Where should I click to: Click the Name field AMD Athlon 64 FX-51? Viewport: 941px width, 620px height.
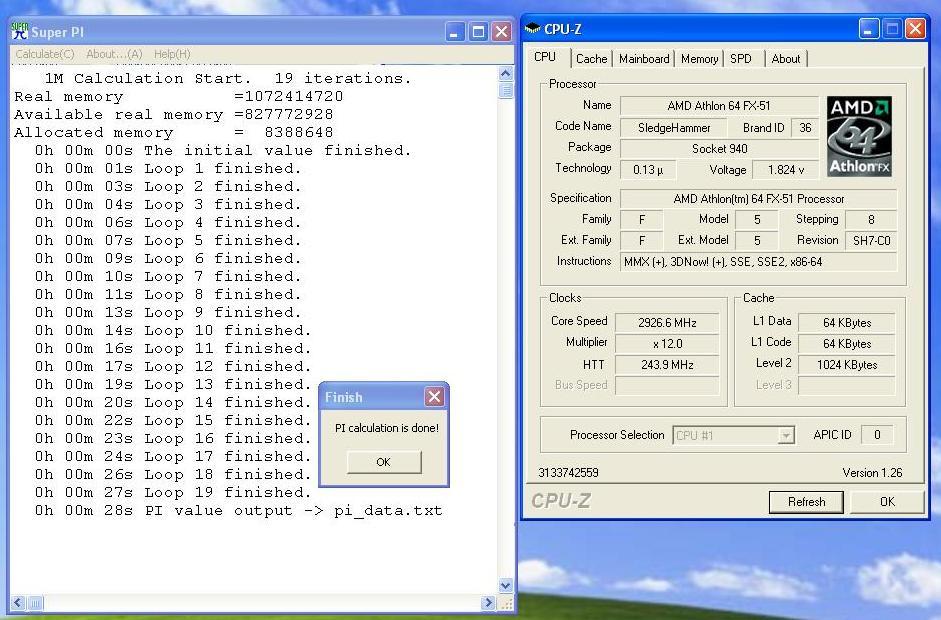pyautogui.click(x=719, y=106)
